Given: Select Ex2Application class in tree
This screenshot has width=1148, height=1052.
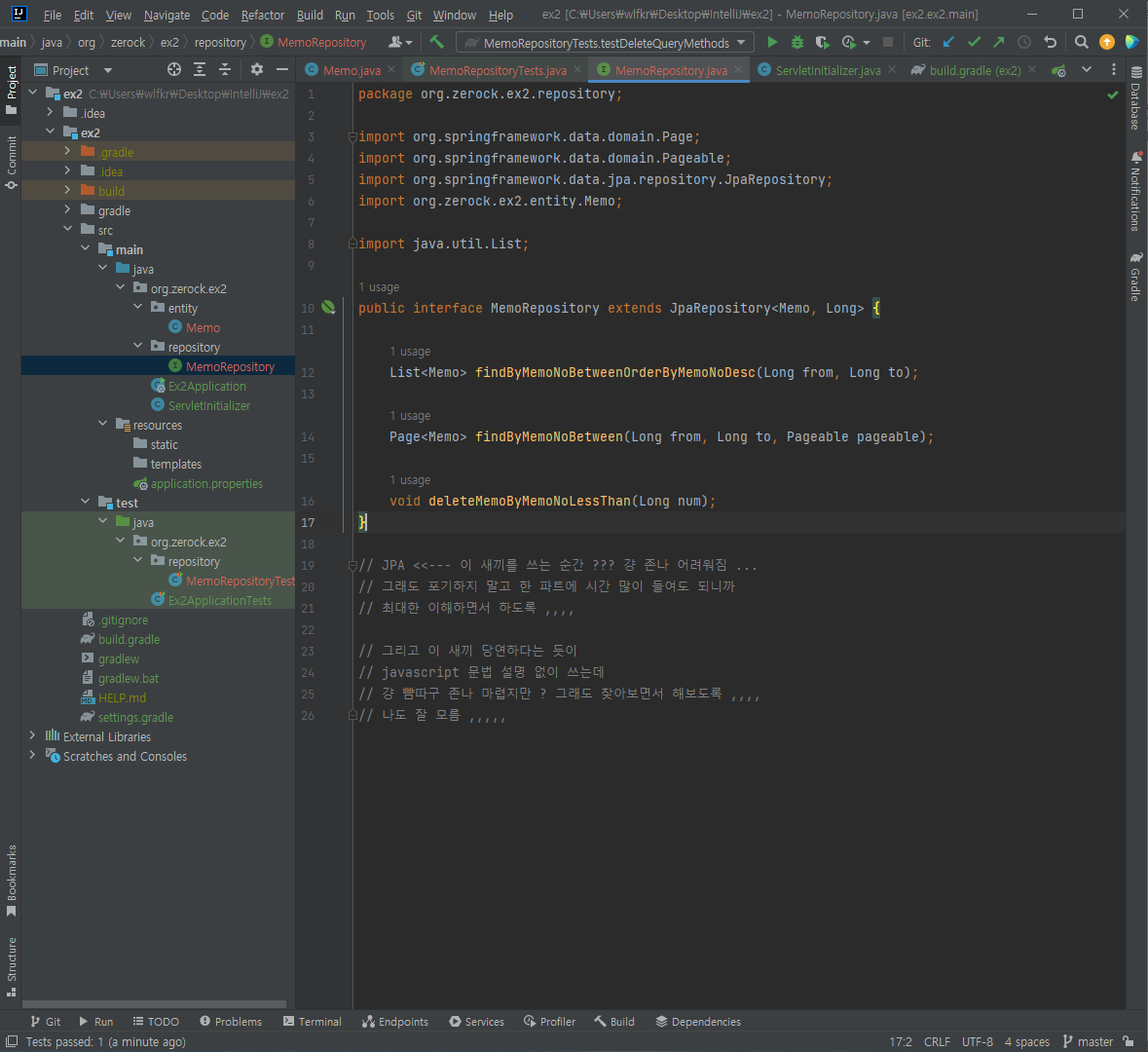Looking at the screenshot, I should coord(207,386).
